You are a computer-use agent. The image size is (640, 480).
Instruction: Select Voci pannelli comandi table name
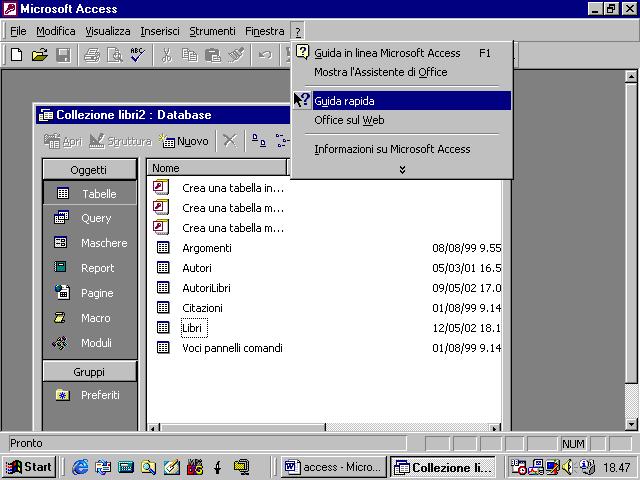point(232,348)
